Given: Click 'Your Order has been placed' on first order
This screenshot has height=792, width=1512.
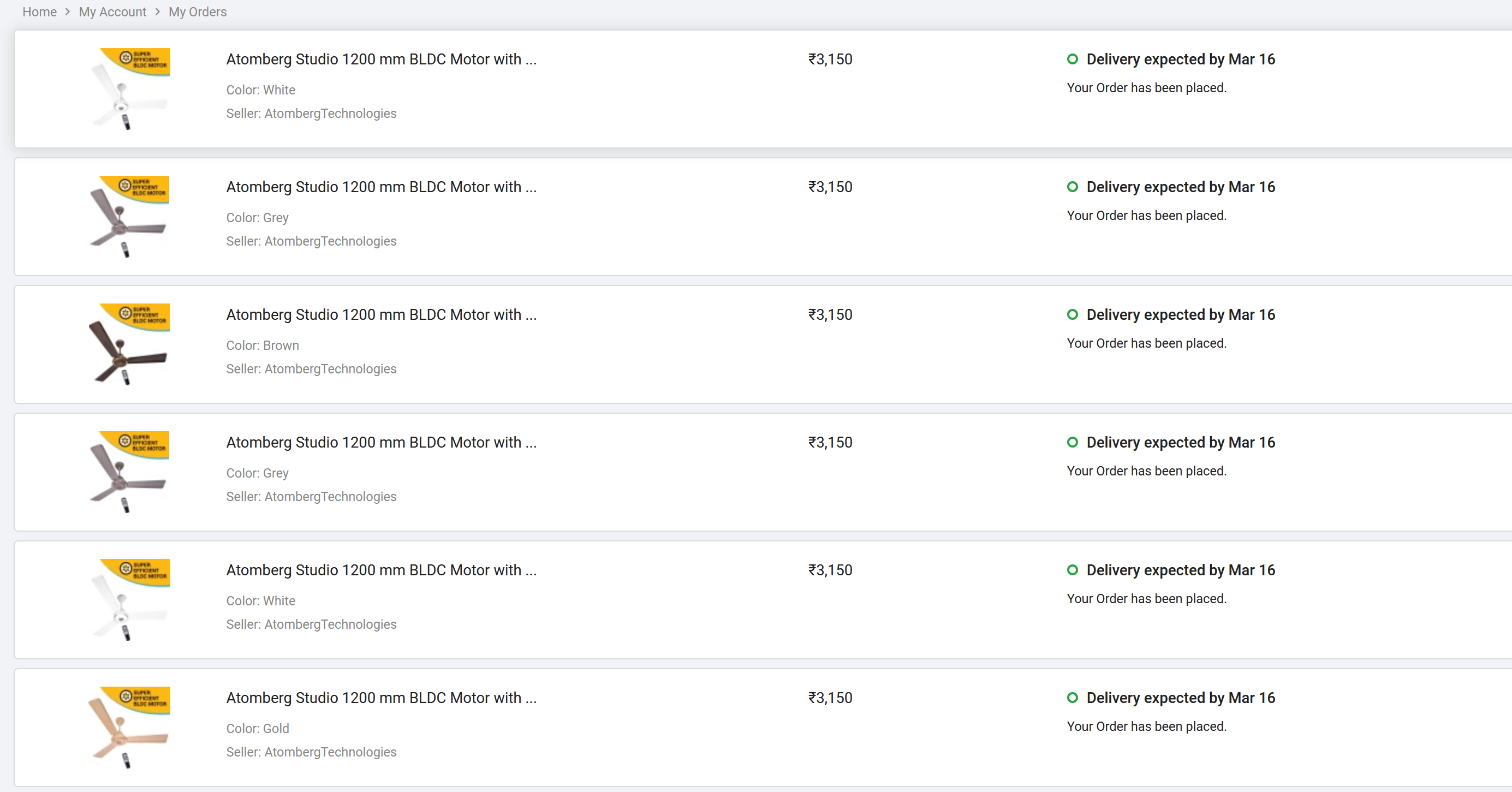Looking at the screenshot, I should (1146, 88).
